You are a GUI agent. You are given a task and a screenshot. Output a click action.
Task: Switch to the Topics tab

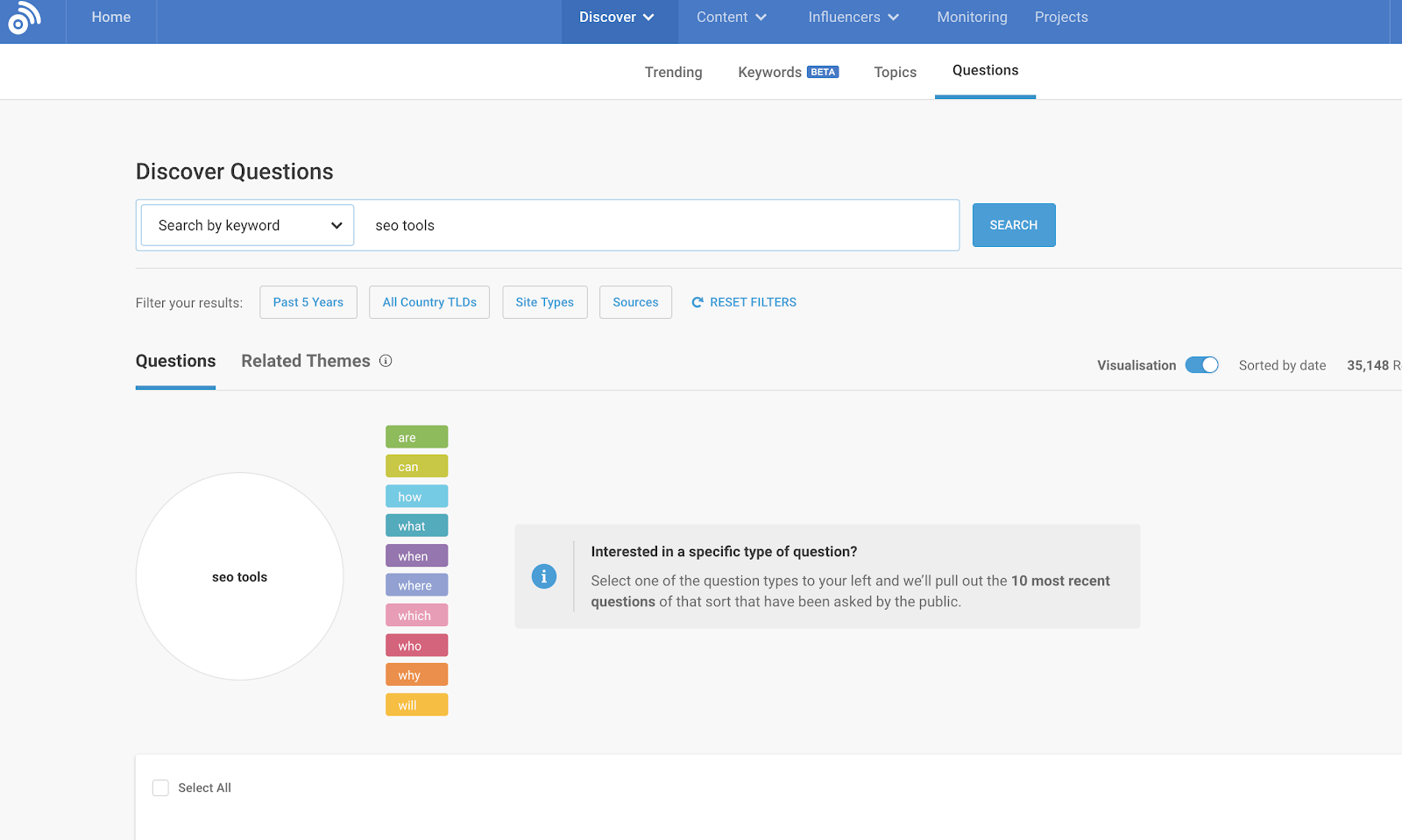point(896,72)
